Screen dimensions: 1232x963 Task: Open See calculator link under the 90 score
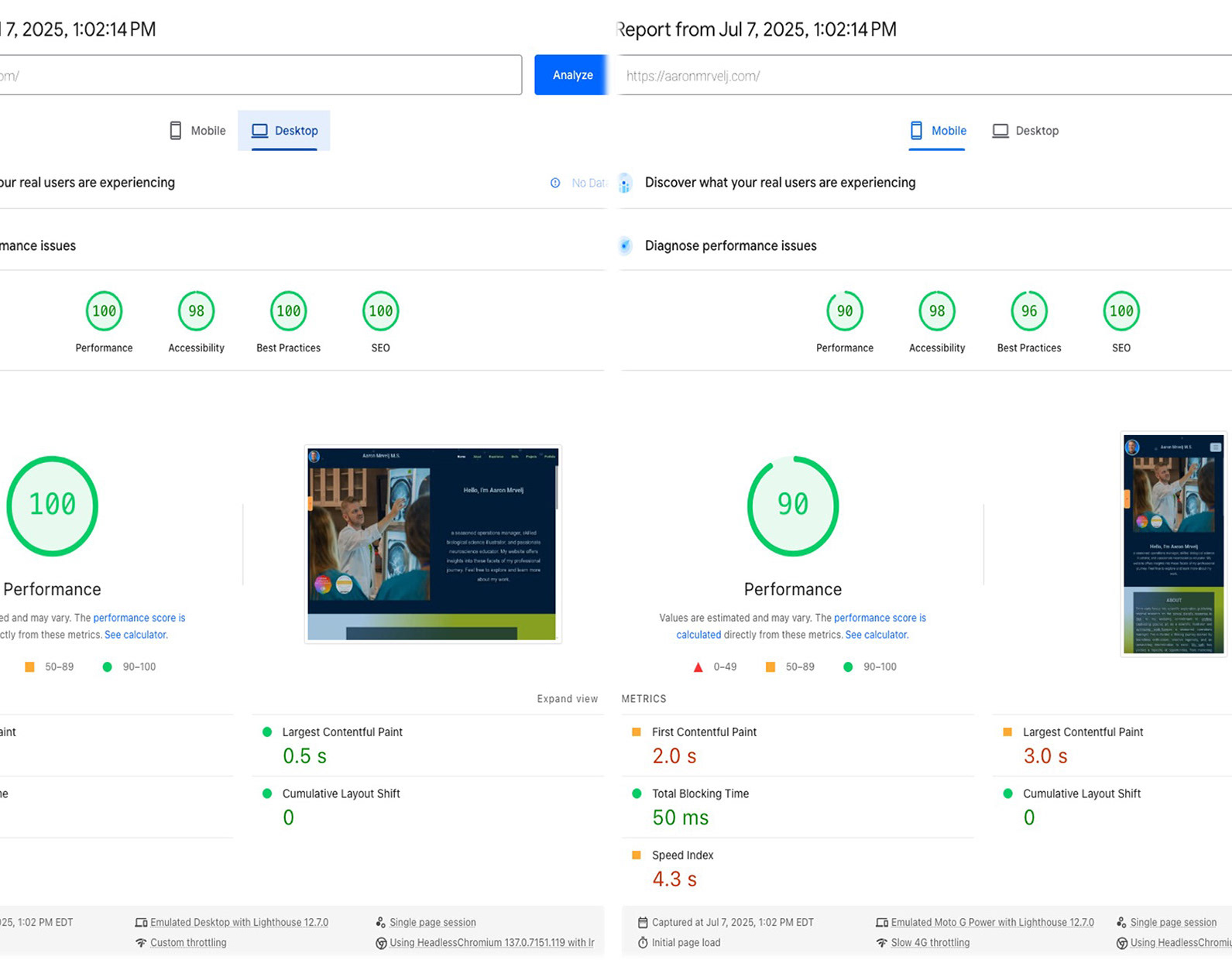tap(876, 635)
